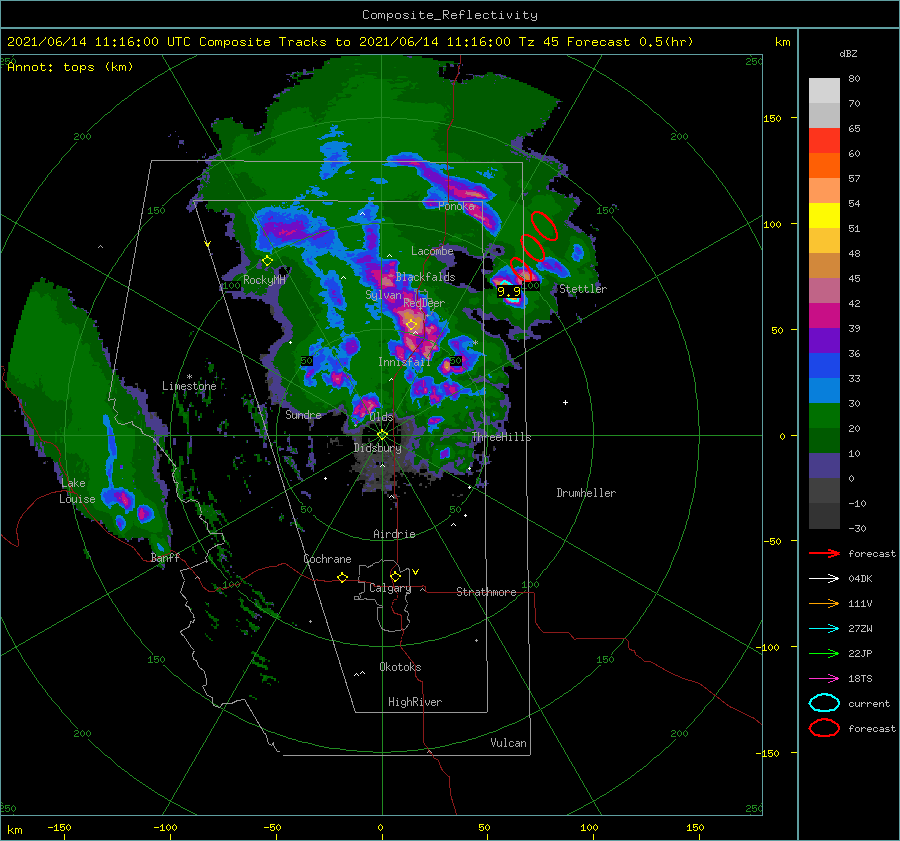Viewport: 900px width, 841px height.
Task: Click the Ponoka city label
Action: [456, 206]
